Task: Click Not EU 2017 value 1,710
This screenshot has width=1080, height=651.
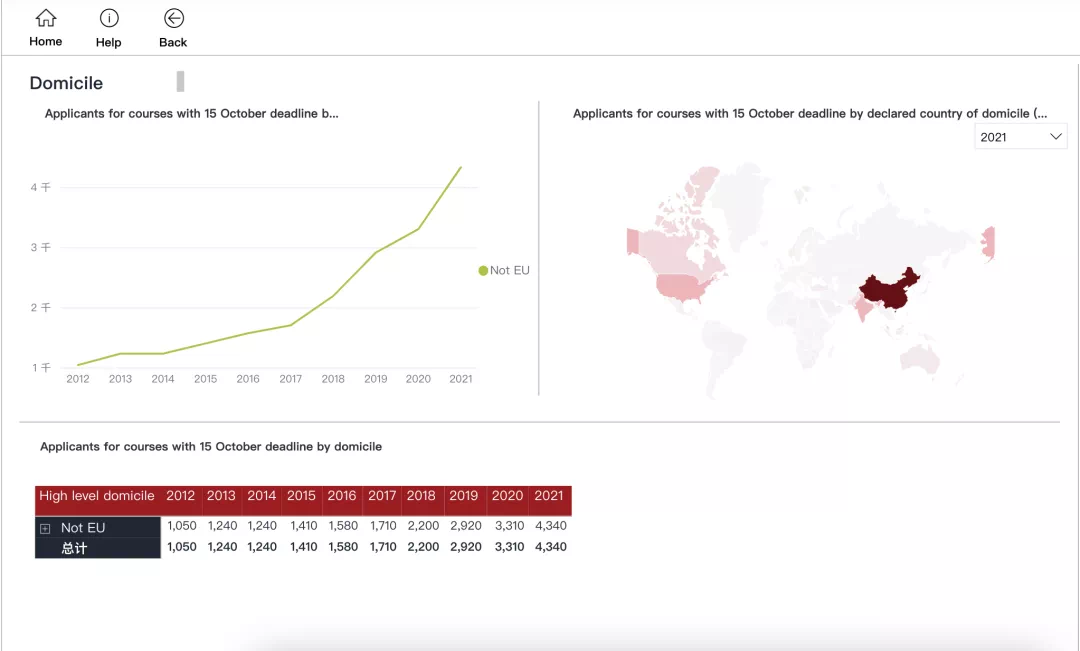Action: click(x=383, y=526)
